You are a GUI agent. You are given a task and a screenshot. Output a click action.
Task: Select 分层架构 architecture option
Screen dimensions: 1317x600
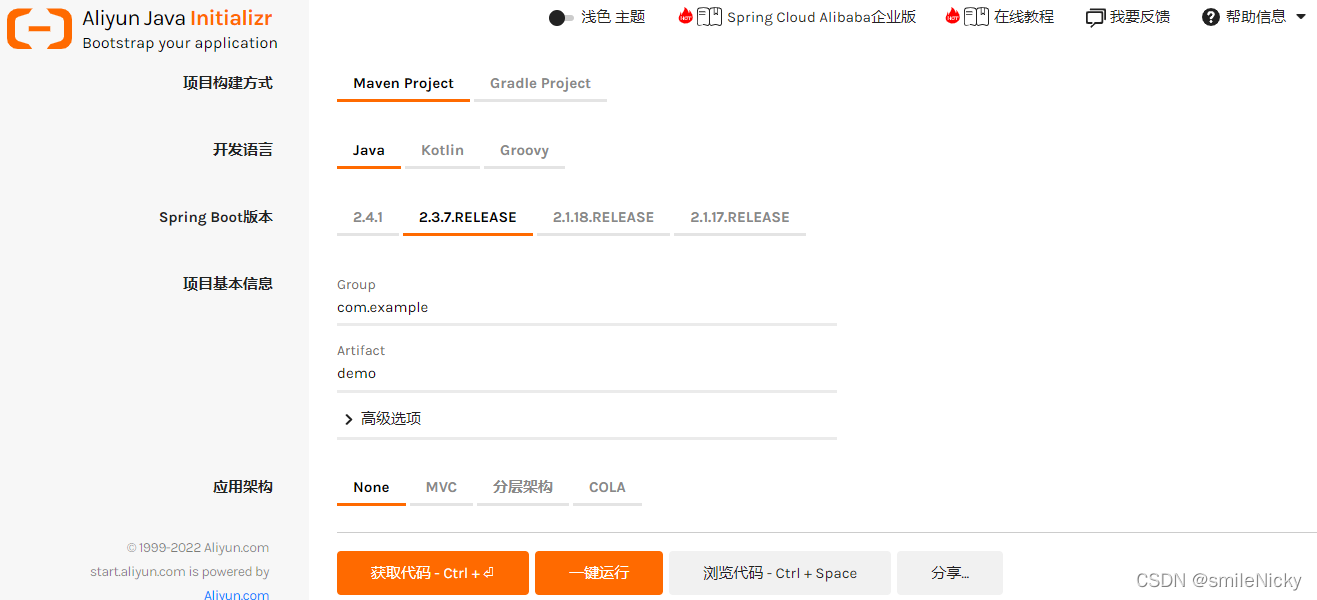pos(523,487)
